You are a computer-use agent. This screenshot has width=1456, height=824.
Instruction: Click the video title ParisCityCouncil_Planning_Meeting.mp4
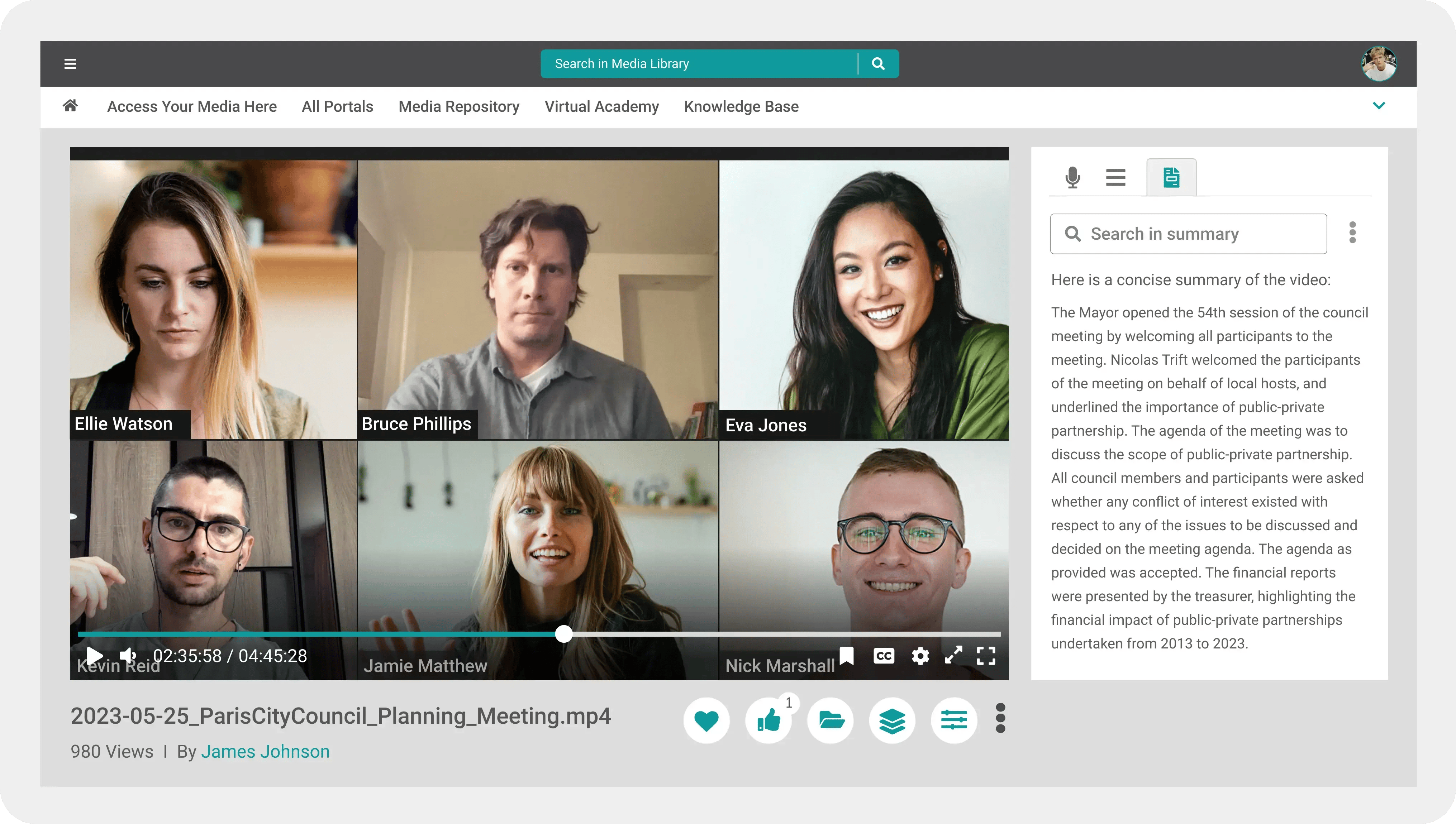341,716
